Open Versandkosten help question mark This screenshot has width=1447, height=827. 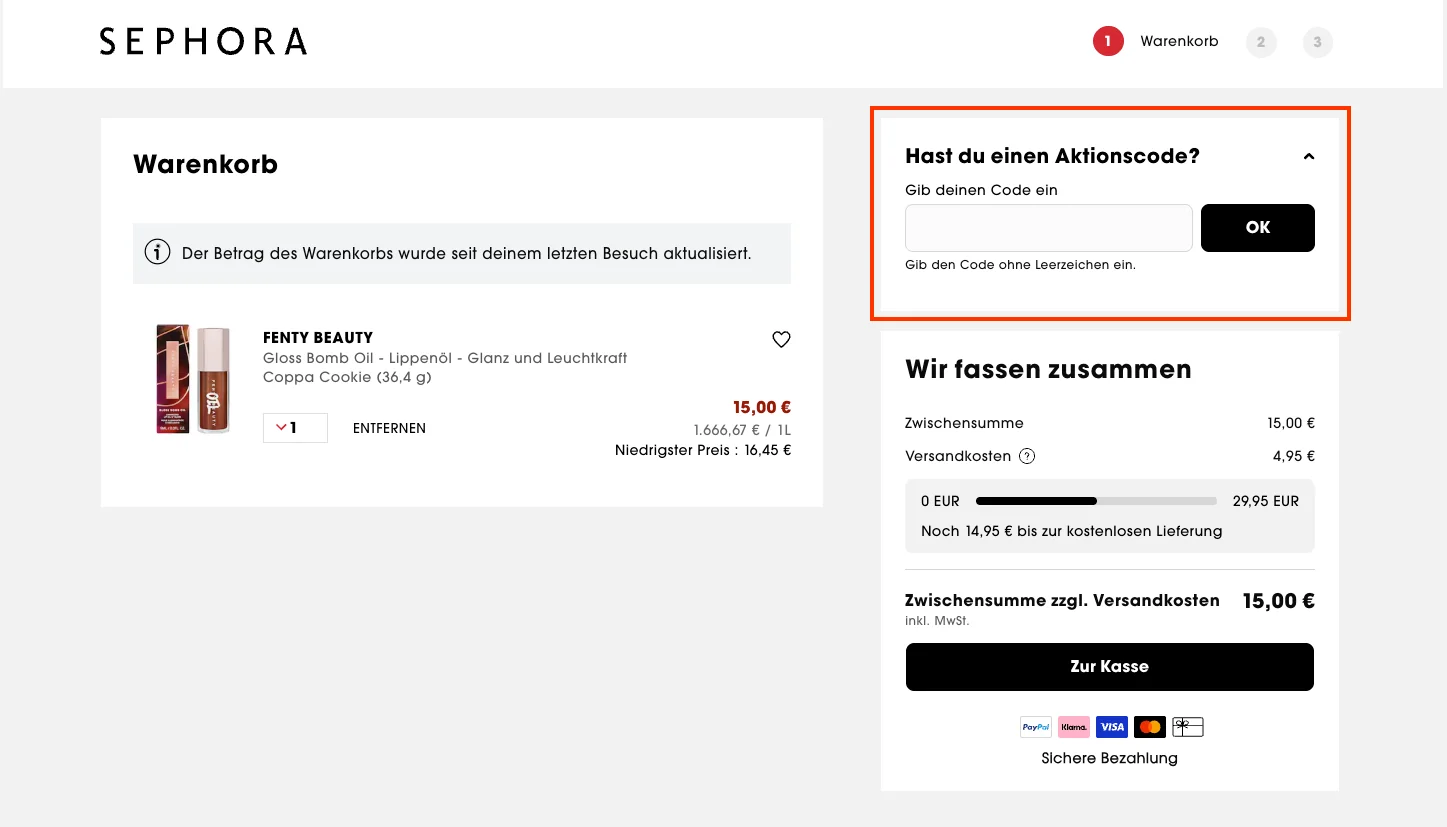(1027, 456)
